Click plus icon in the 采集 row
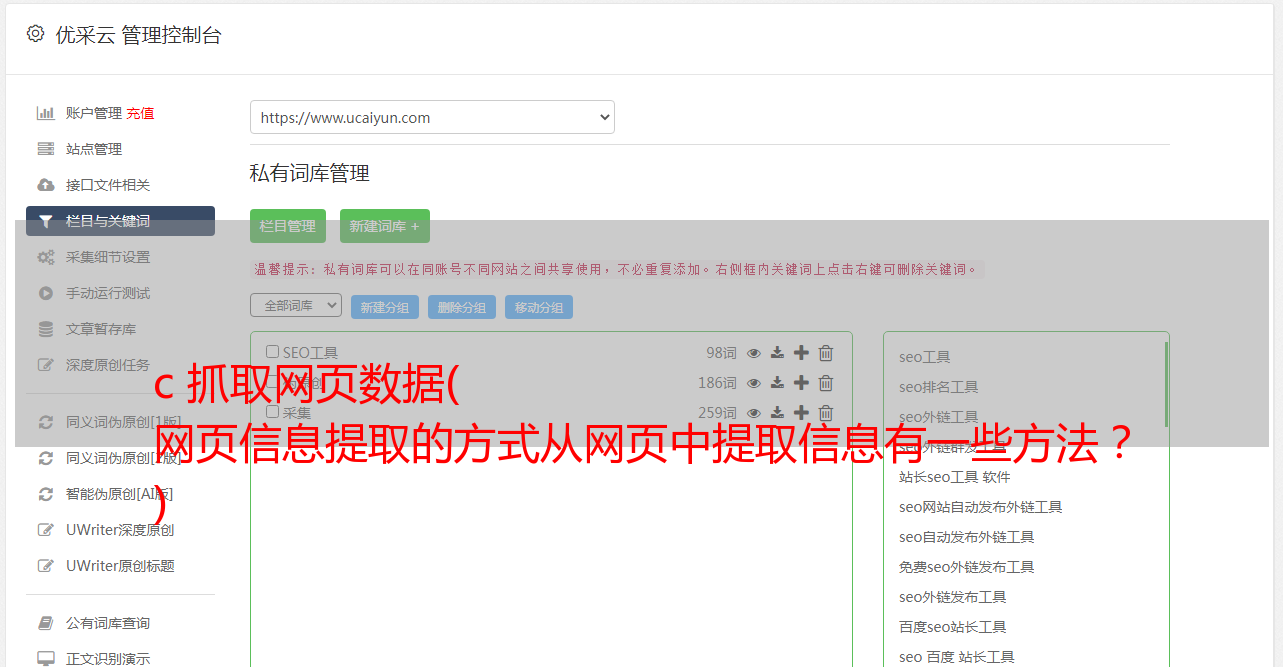This screenshot has width=1283, height=667. coord(801,412)
